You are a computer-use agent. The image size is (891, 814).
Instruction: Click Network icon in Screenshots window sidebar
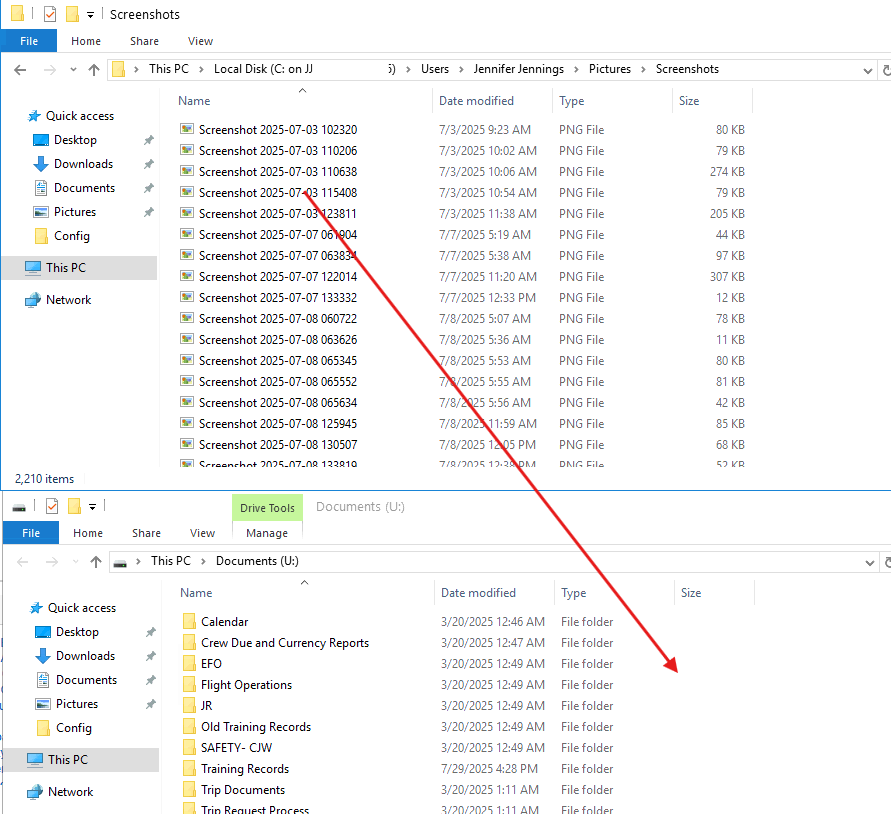33,300
